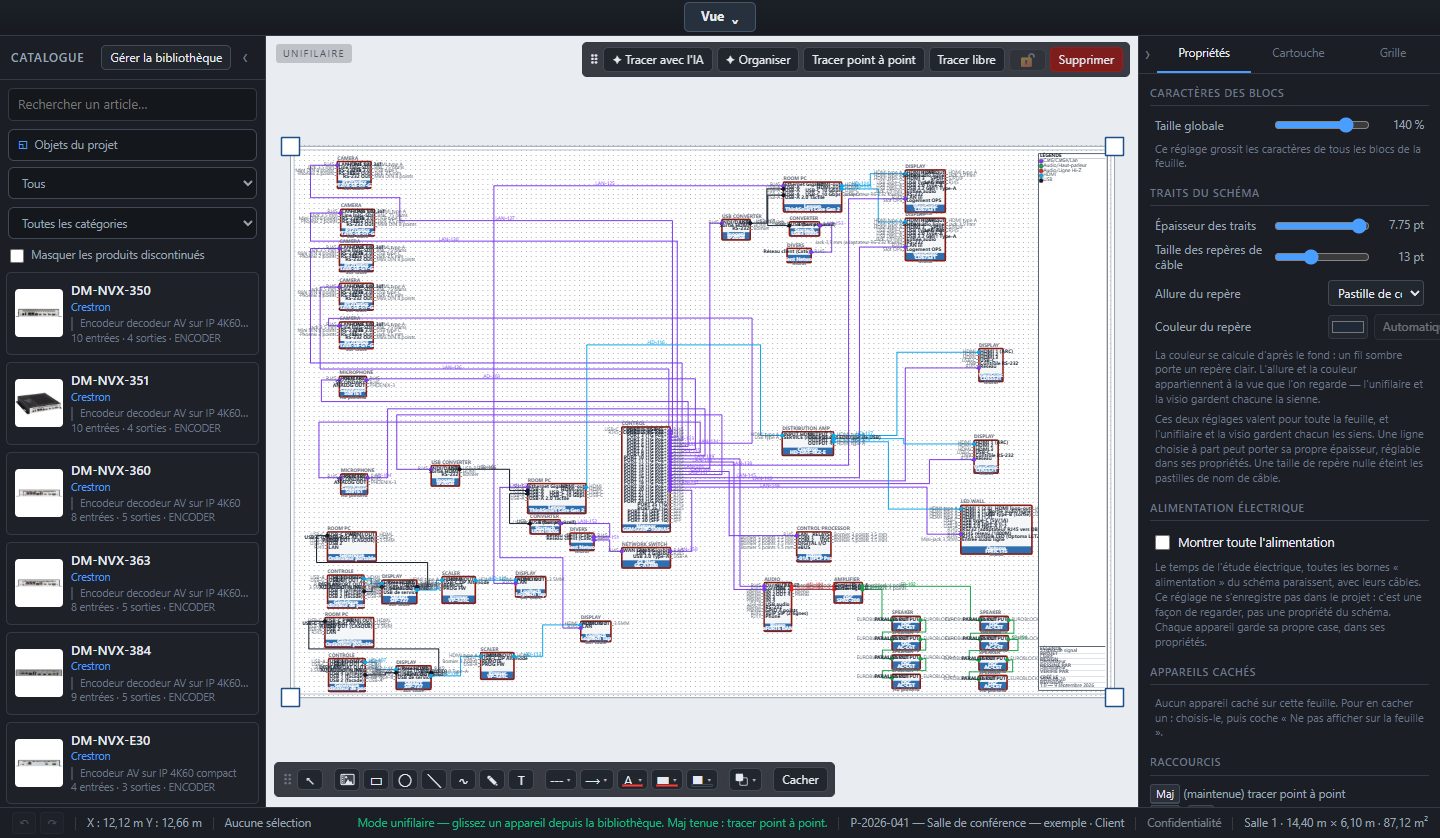Open the Tous filter dropdown
Viewport: 1440px width, 838px height.
coord(132,184)
